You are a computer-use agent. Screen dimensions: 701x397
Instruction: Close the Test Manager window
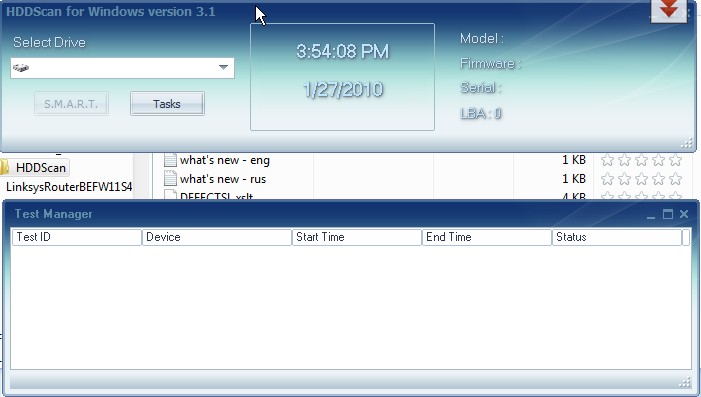point(684,214)
